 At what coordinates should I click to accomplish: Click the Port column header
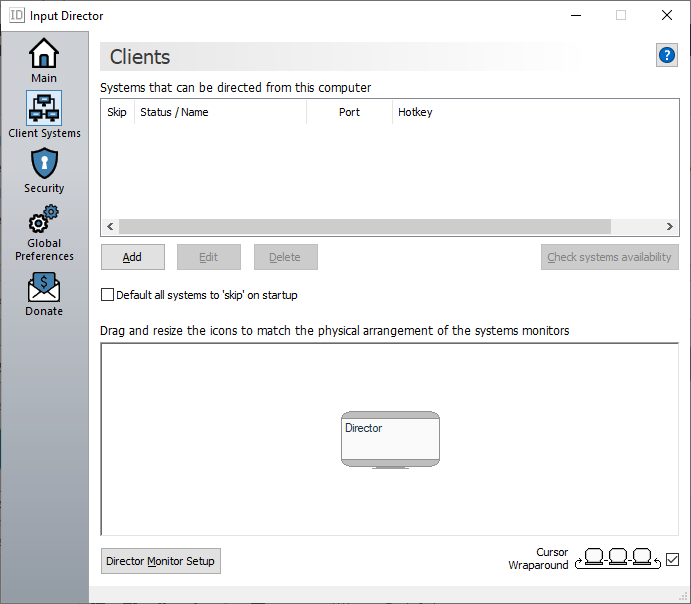tap(349, 112)
